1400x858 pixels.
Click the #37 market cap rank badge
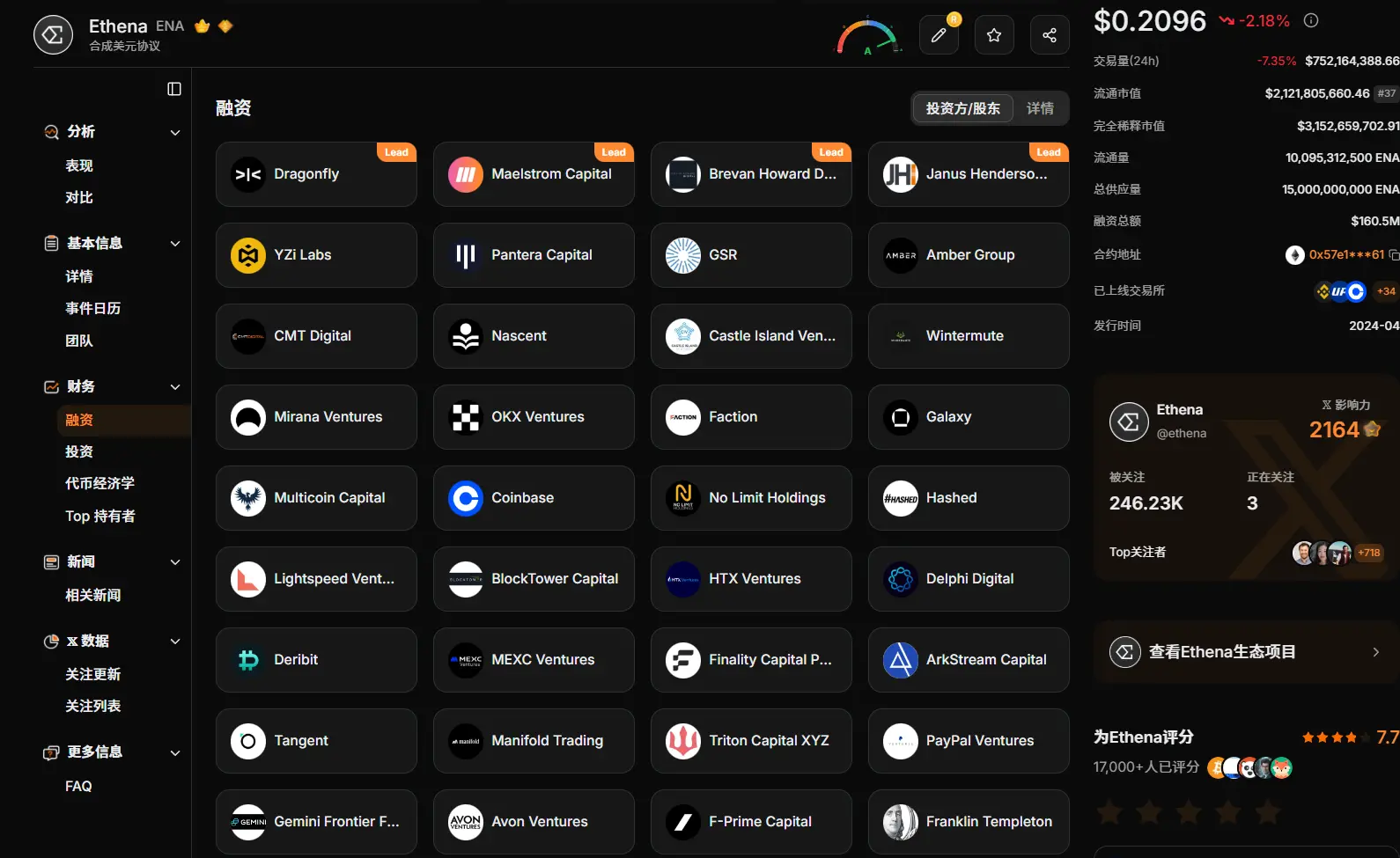(1387, 93)
